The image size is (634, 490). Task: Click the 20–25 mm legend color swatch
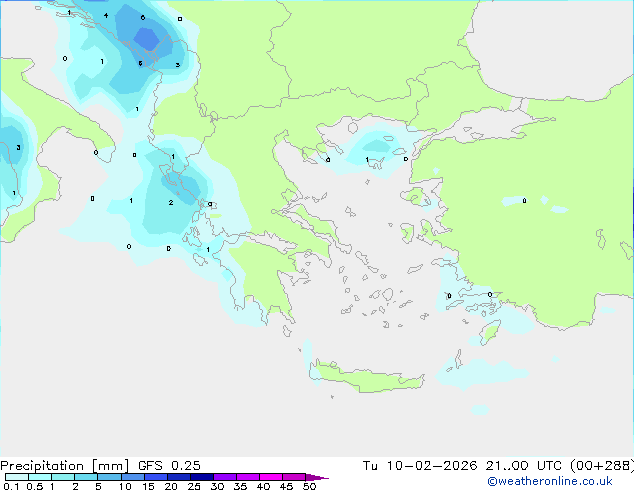178,477
